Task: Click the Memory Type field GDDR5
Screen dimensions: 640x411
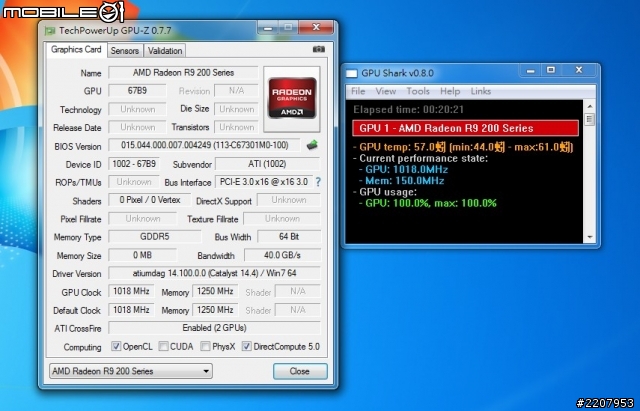Action: 155,237
